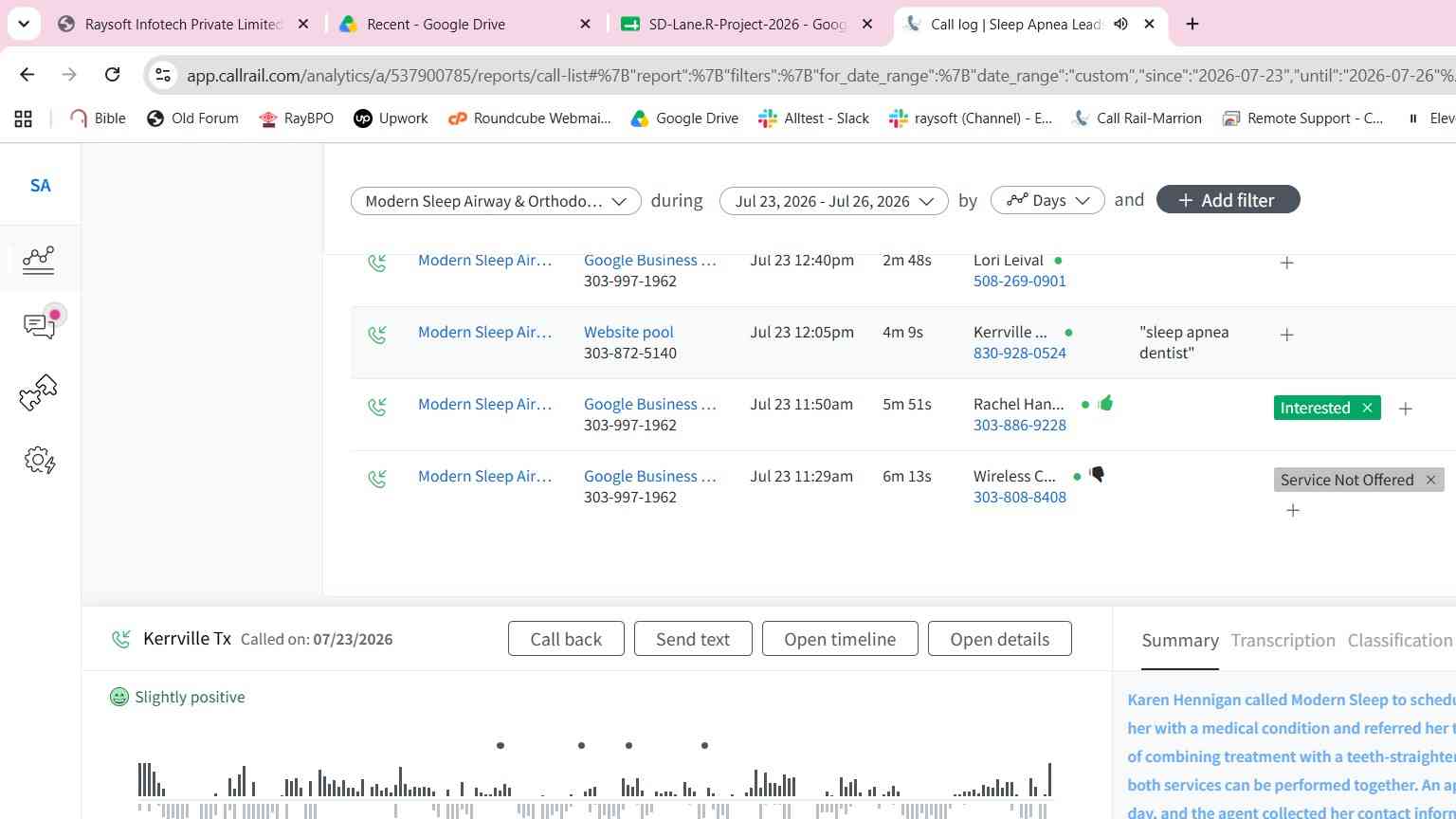Open the Integrations puzzle icon

[x=39, y=392]
